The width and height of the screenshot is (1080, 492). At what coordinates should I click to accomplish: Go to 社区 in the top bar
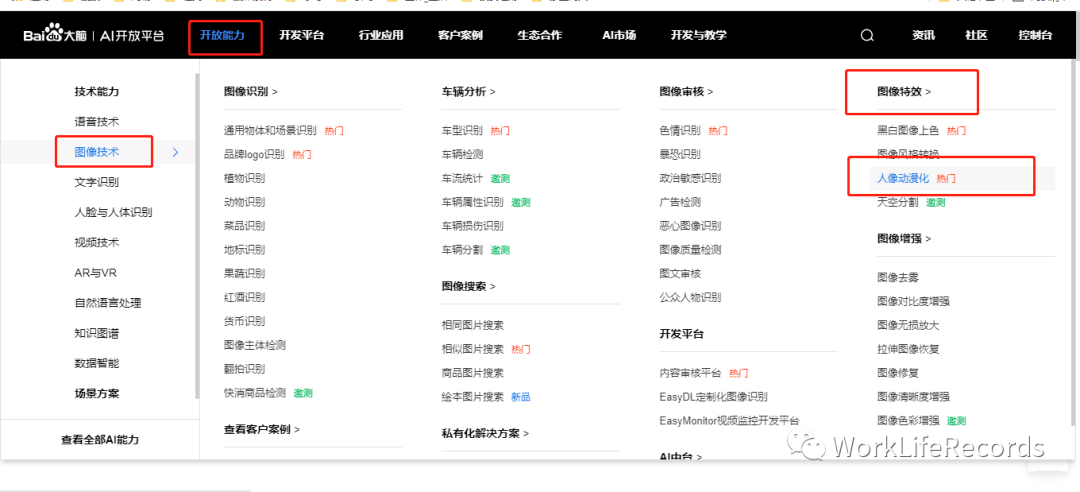pyautogui.click(x=977, y=36)
